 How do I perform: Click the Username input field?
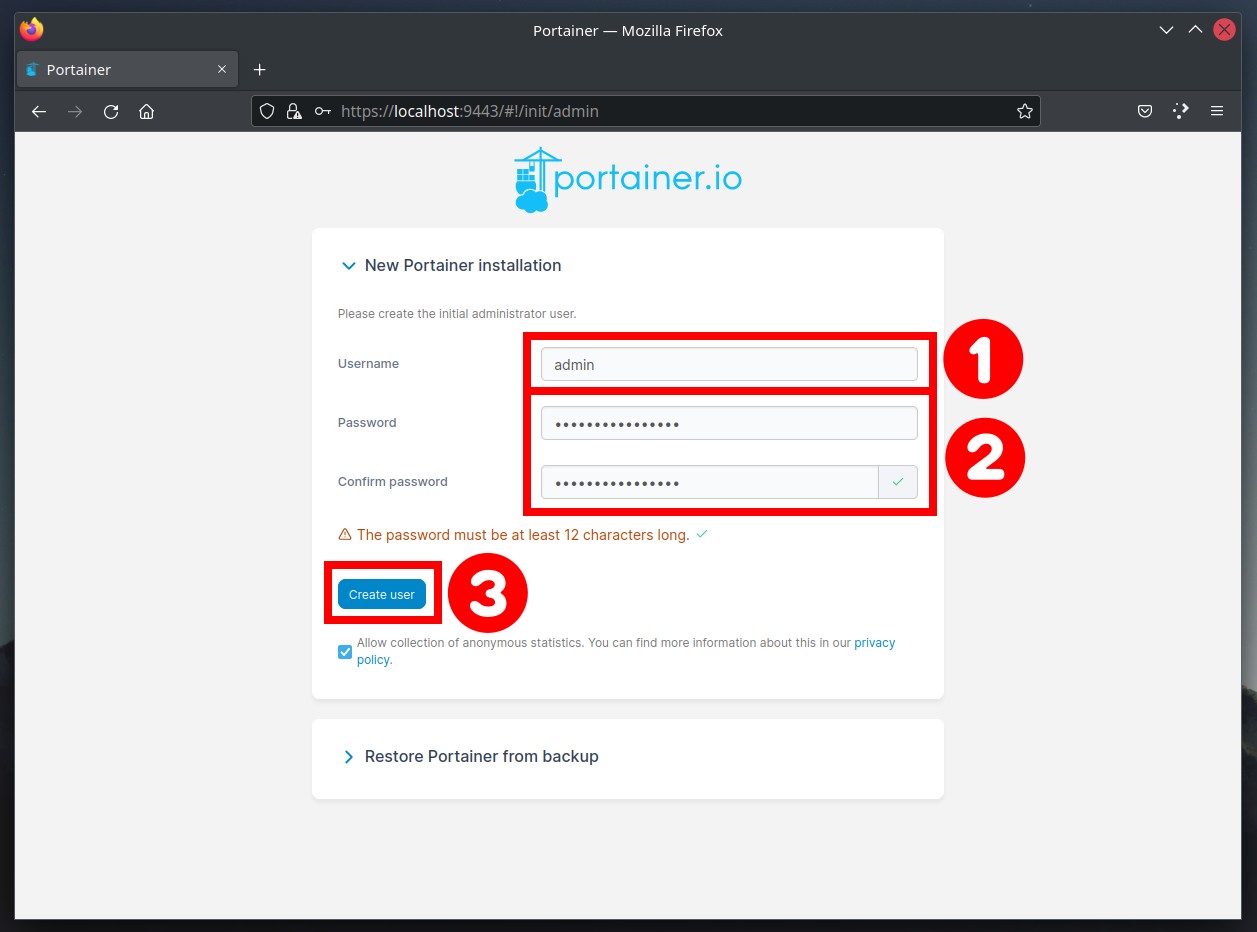point(729,364)
